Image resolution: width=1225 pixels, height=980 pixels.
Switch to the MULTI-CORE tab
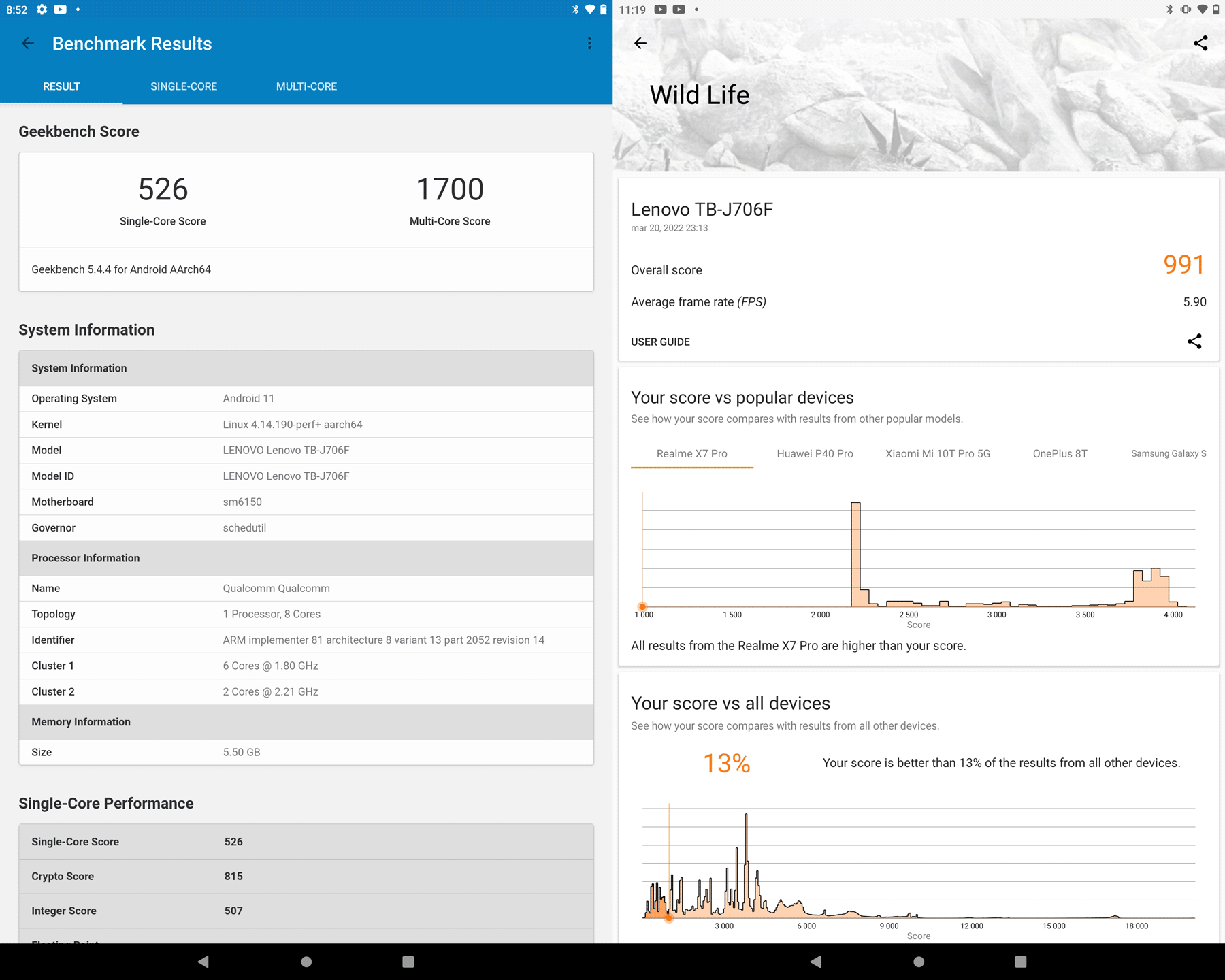(306, 86)
